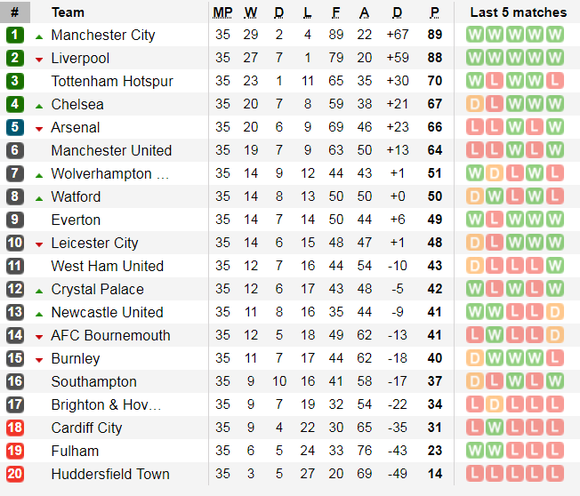Click Newcastle United's last D result badge
The width and height of the screenshot is (580, 496).
[x=555, y=312]
